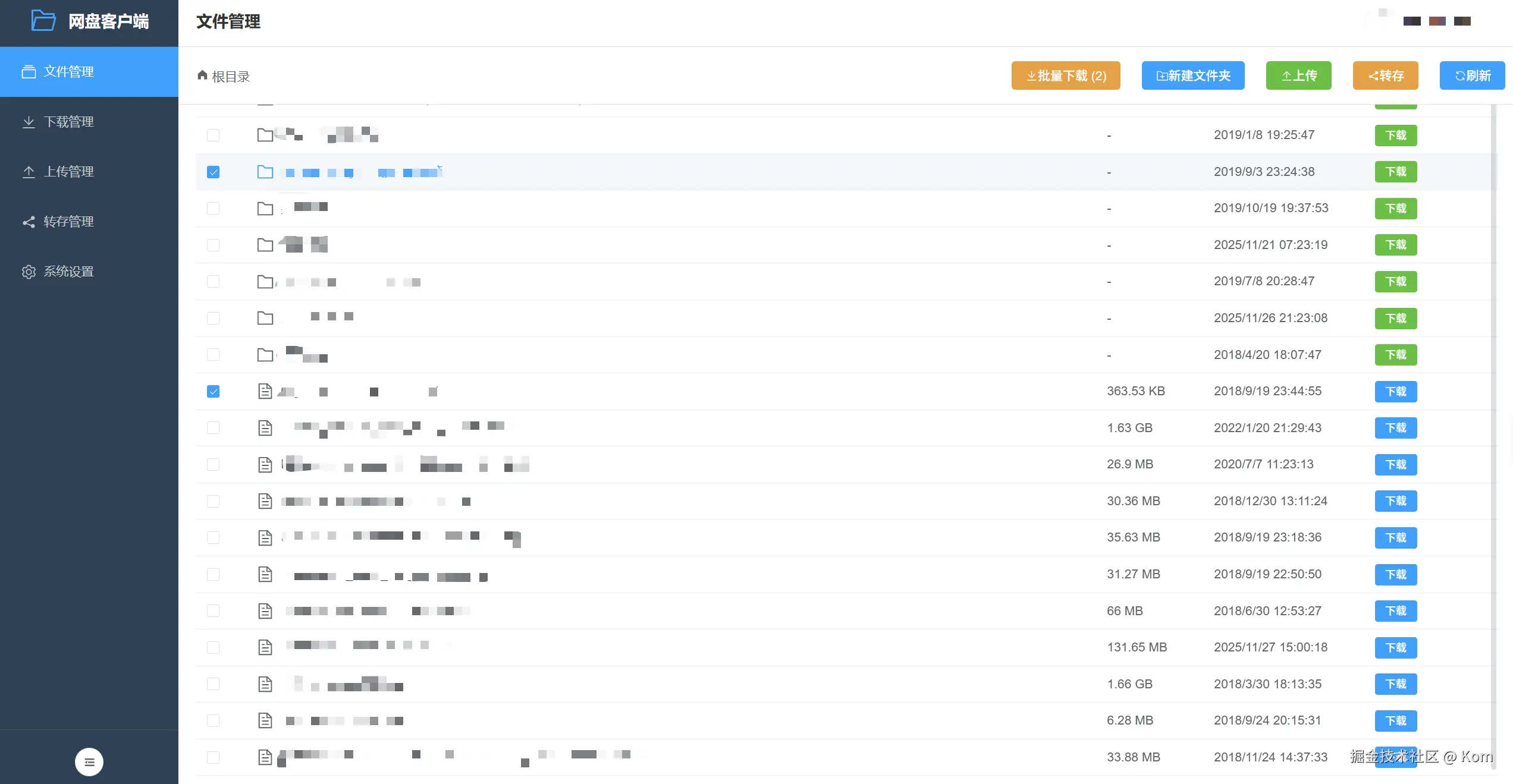
Task: Click the home icon beside 根目录
Action: pos(203,75)
